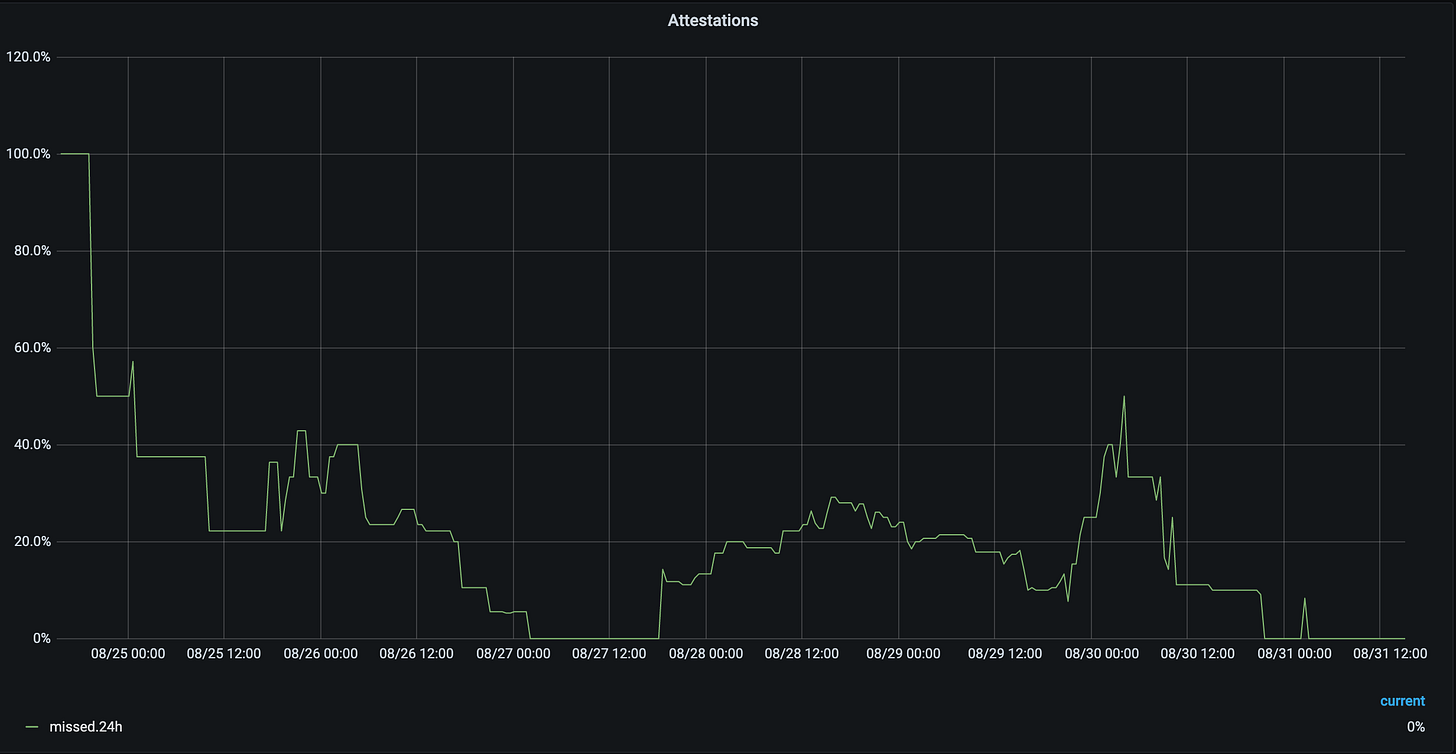1456x754 pixels.
Task: Click the 08/25 12:00 x-axis label
Action: (x=224, y=654)
